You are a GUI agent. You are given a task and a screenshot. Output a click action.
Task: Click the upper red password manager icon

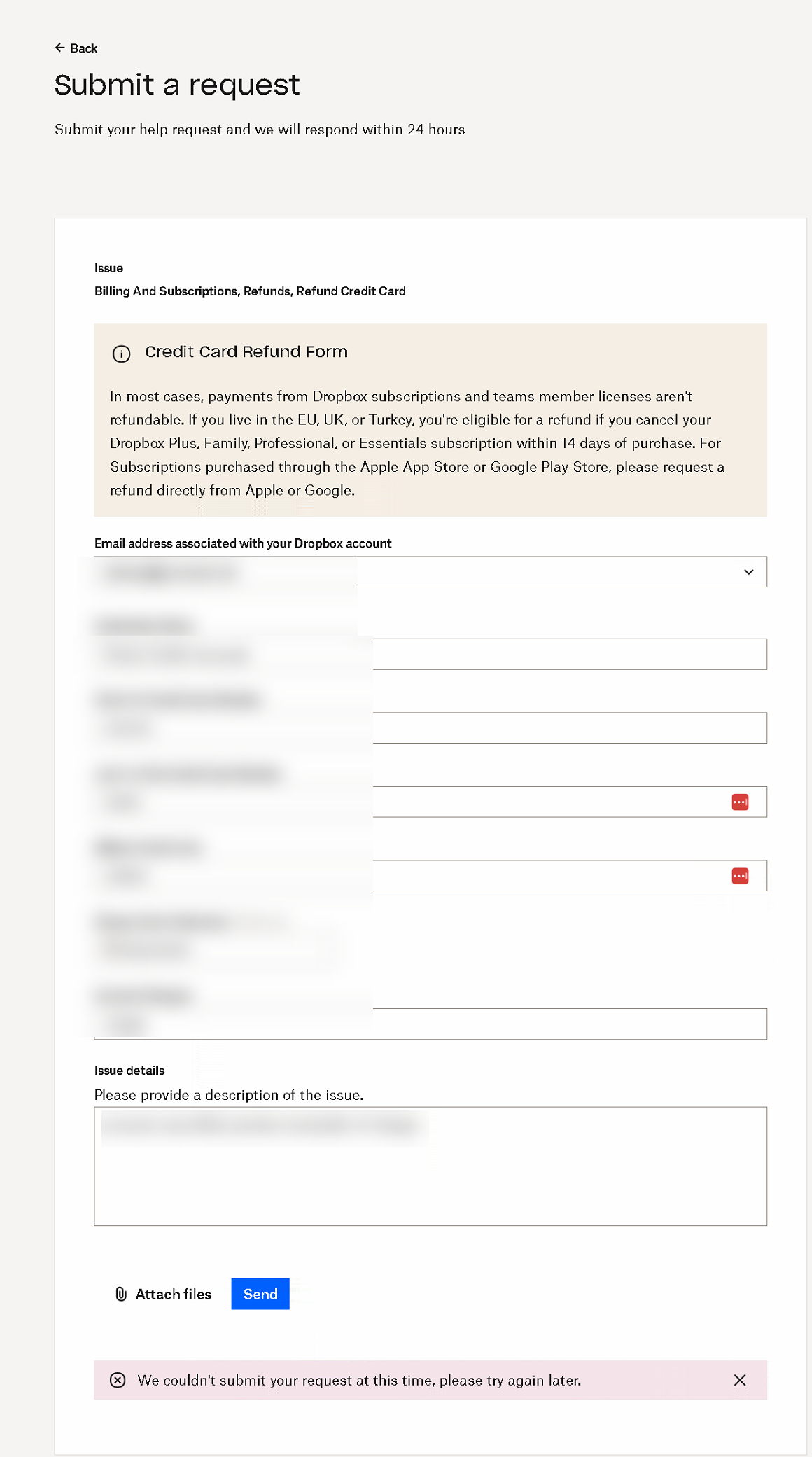[740, 802]
